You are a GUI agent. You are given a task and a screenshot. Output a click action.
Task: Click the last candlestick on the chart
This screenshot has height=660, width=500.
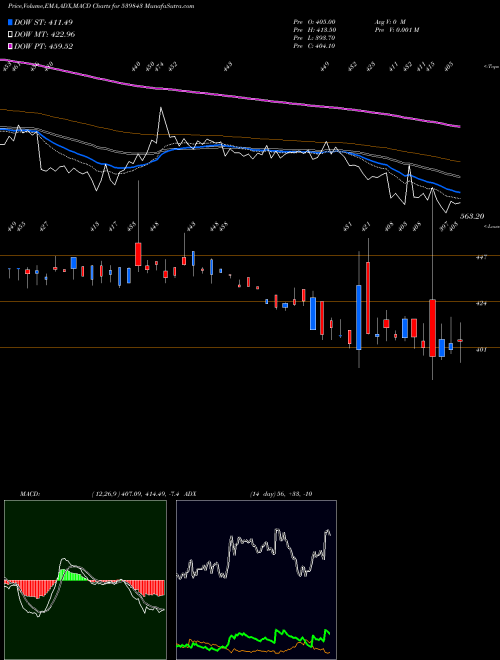pos(460,341)
